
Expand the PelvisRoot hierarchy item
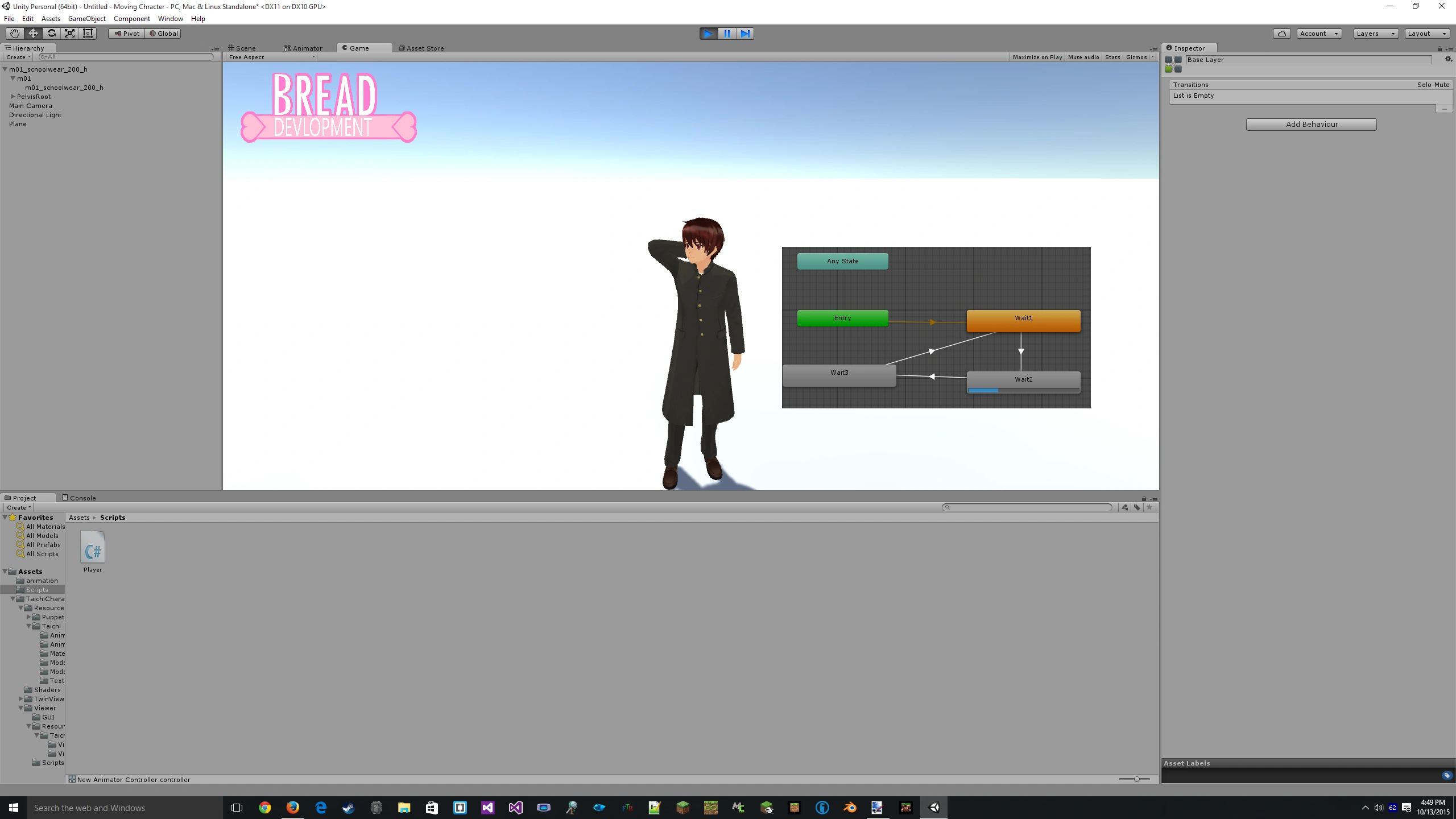tap(13, 97)
